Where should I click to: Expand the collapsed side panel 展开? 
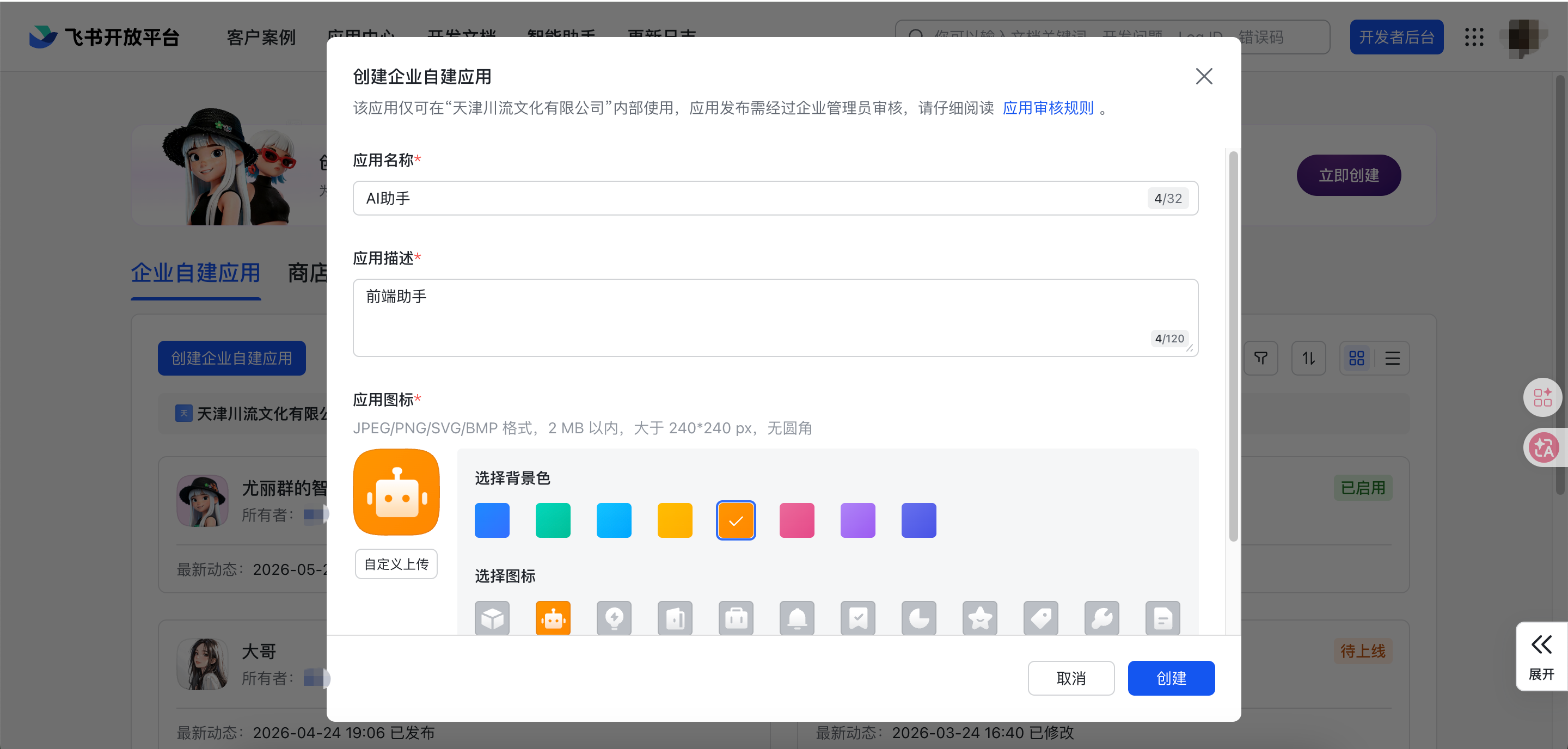coord(1541,657)
